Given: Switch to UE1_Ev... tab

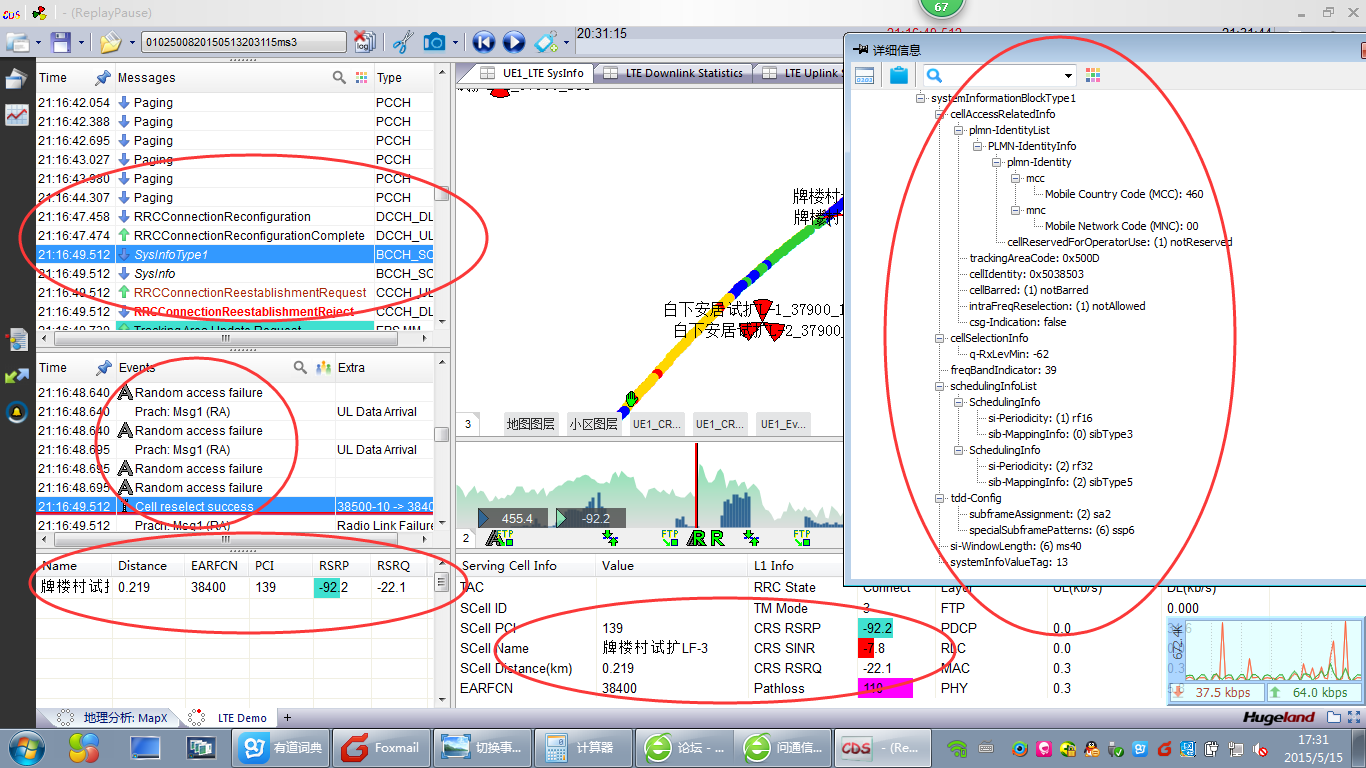Looking at the screenshot, I should point(783,424).
